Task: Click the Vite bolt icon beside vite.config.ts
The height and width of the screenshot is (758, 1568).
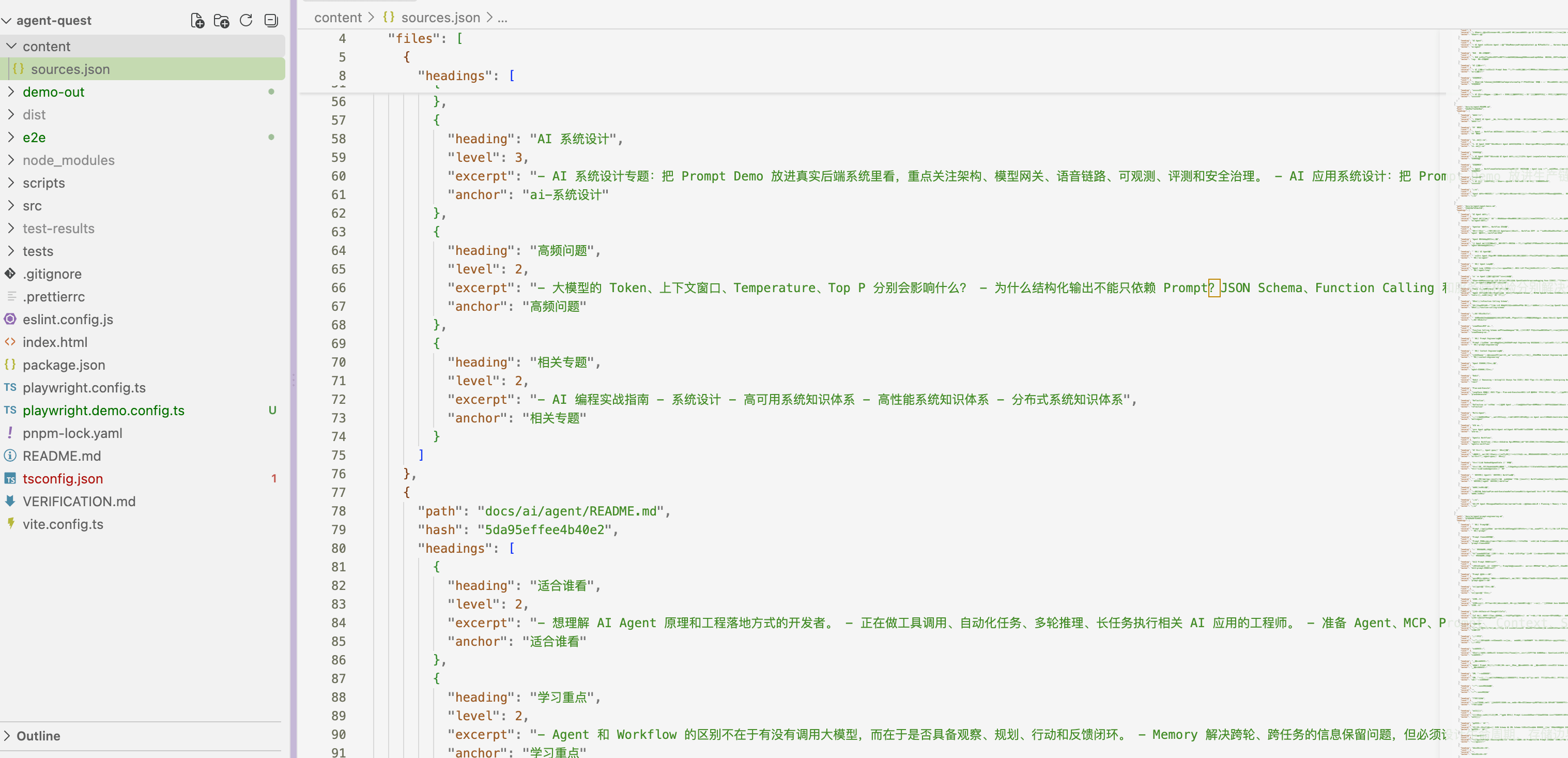Action: tap(10, 524)
